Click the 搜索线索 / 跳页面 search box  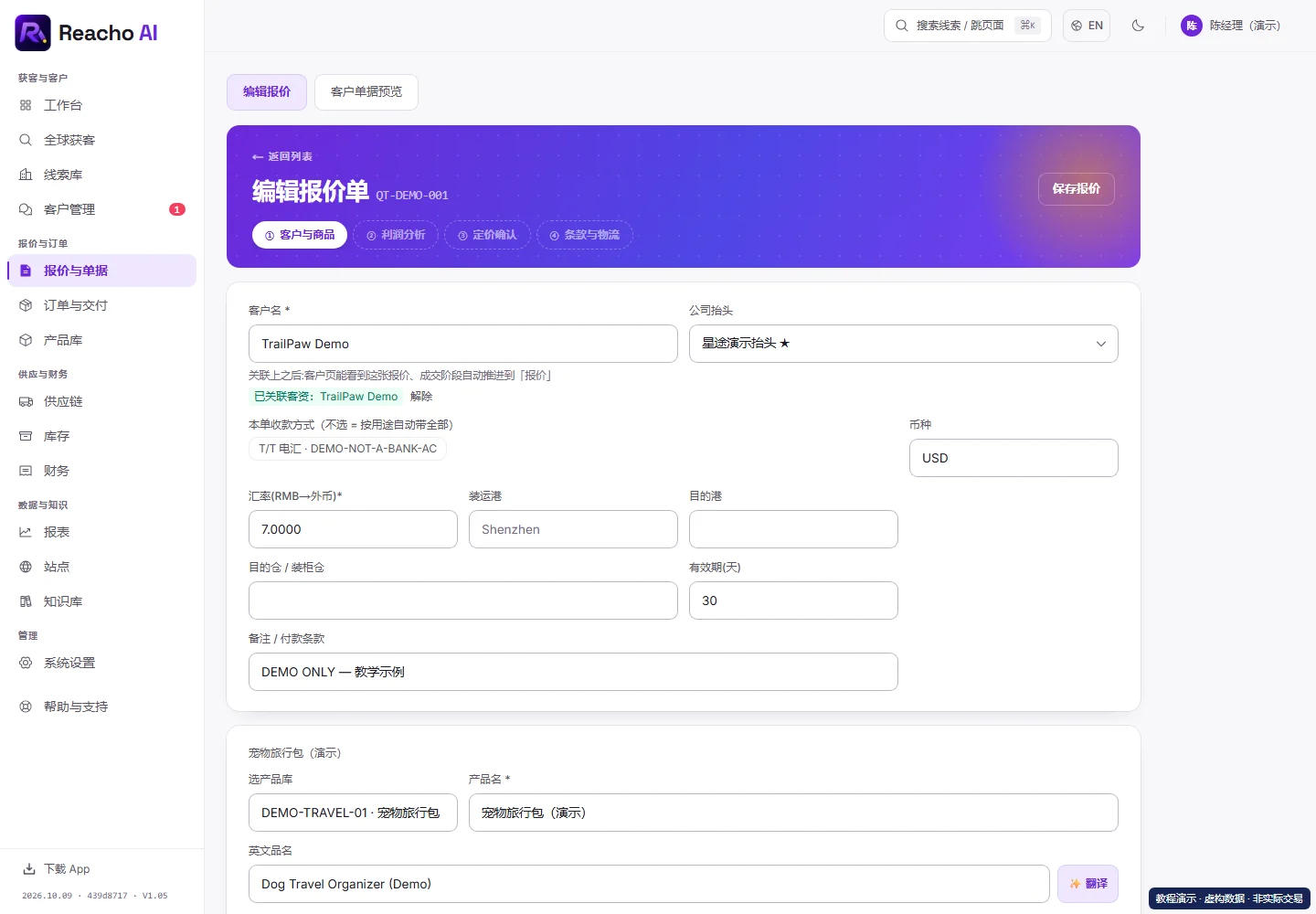click(x=968, y=26)
